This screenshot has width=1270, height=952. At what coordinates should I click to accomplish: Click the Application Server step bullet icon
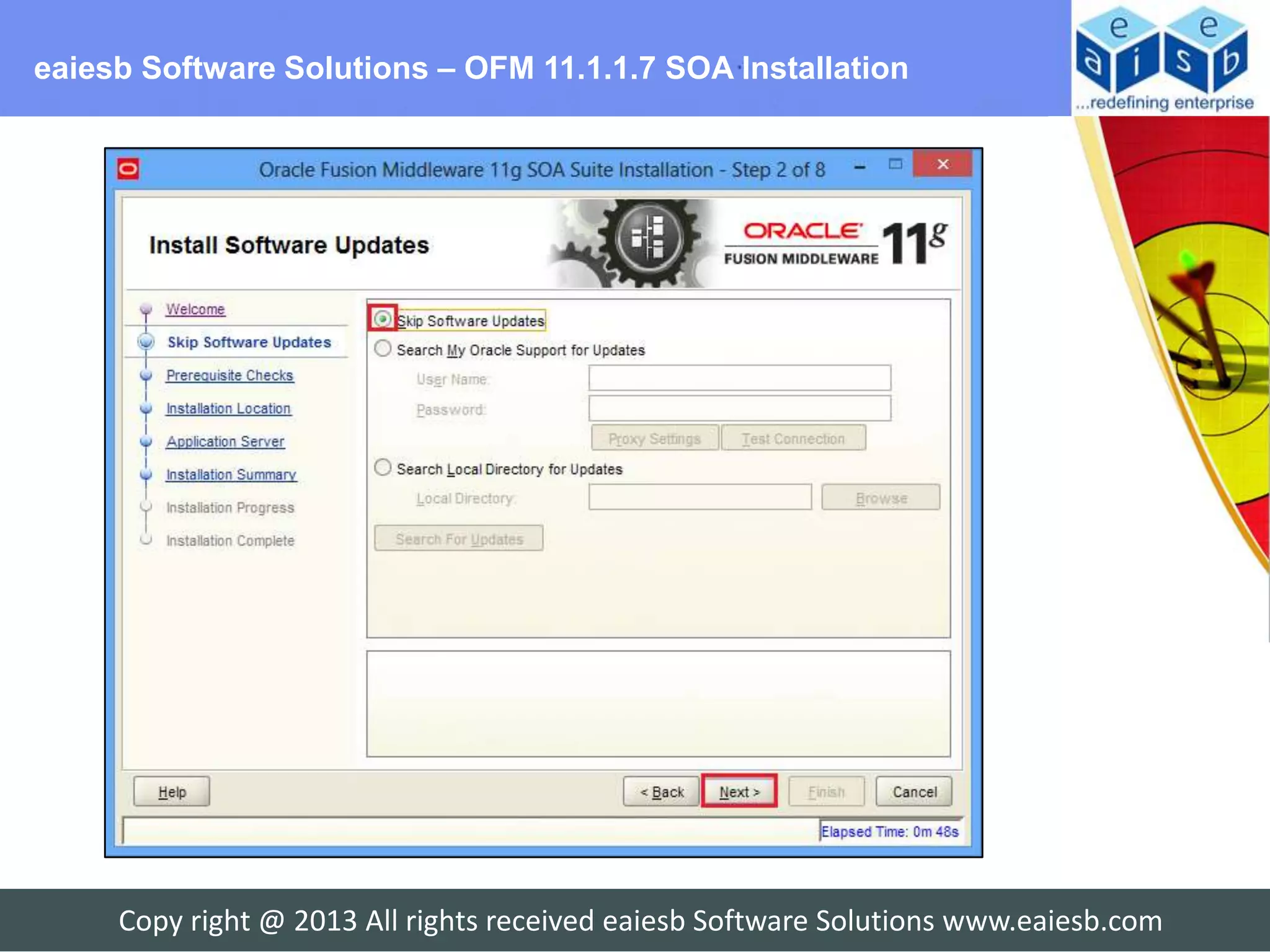146,441
